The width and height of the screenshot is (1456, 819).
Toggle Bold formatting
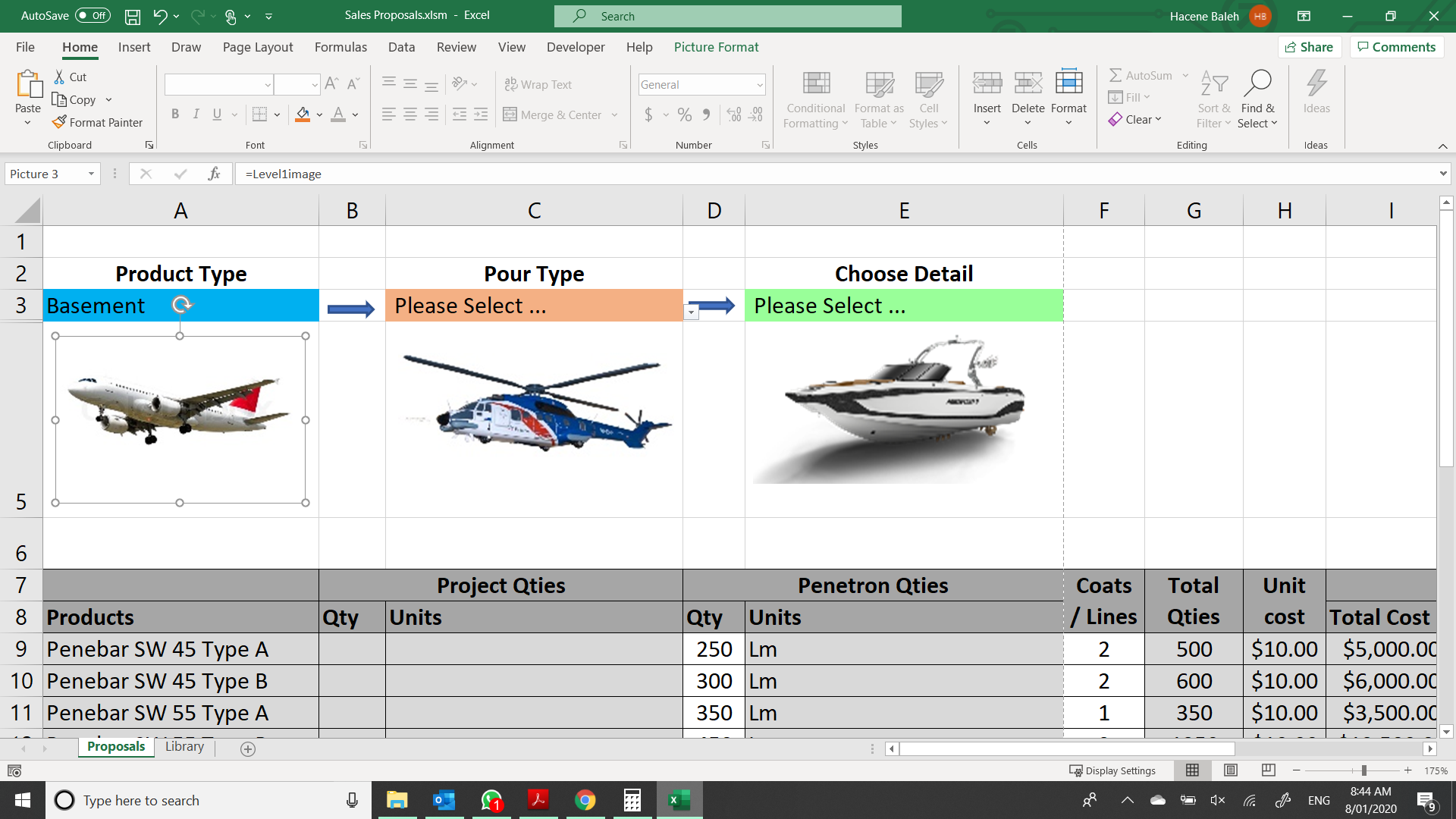click(175, 114)
